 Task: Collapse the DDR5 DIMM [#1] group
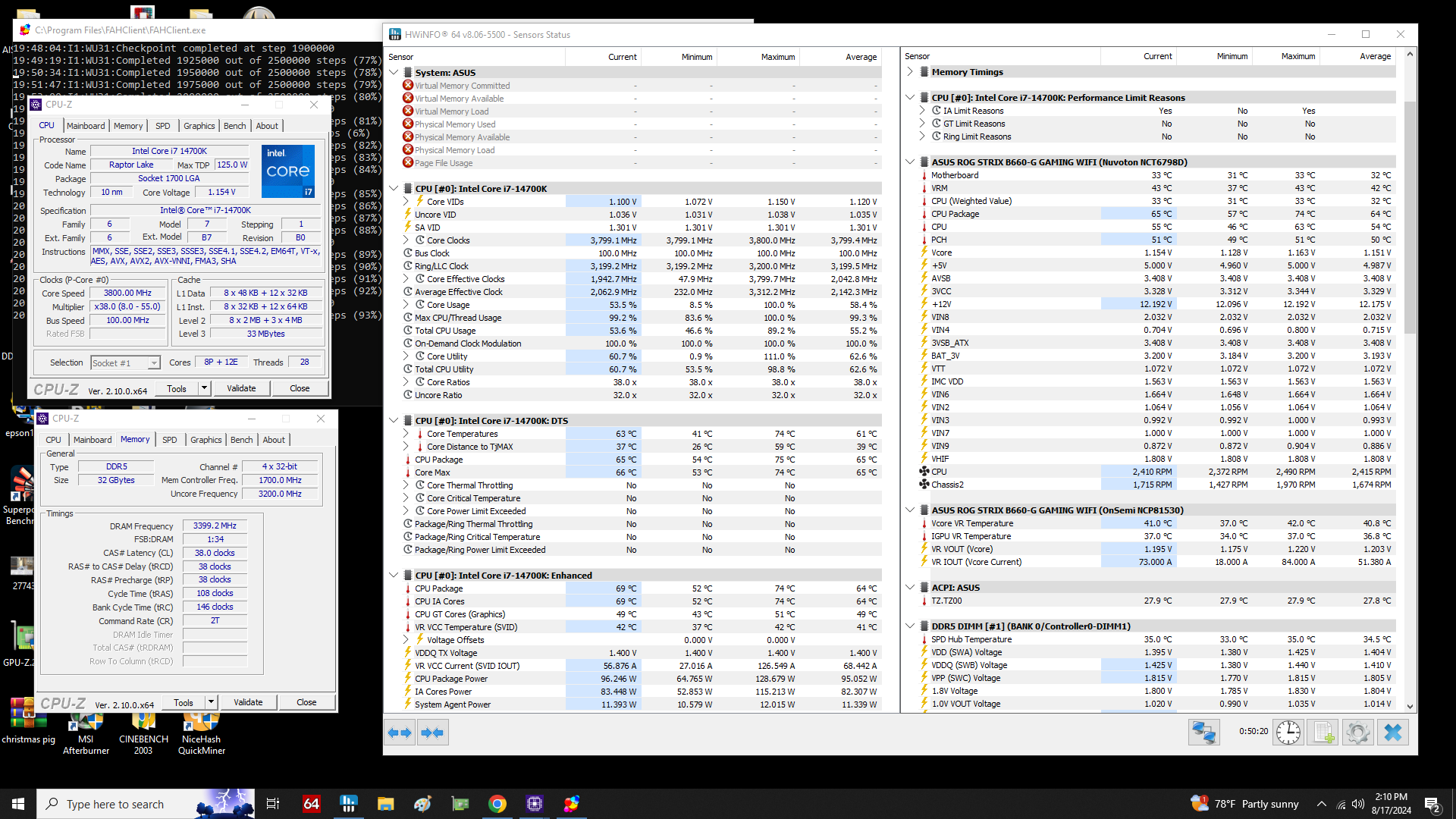tap(910, 626)
